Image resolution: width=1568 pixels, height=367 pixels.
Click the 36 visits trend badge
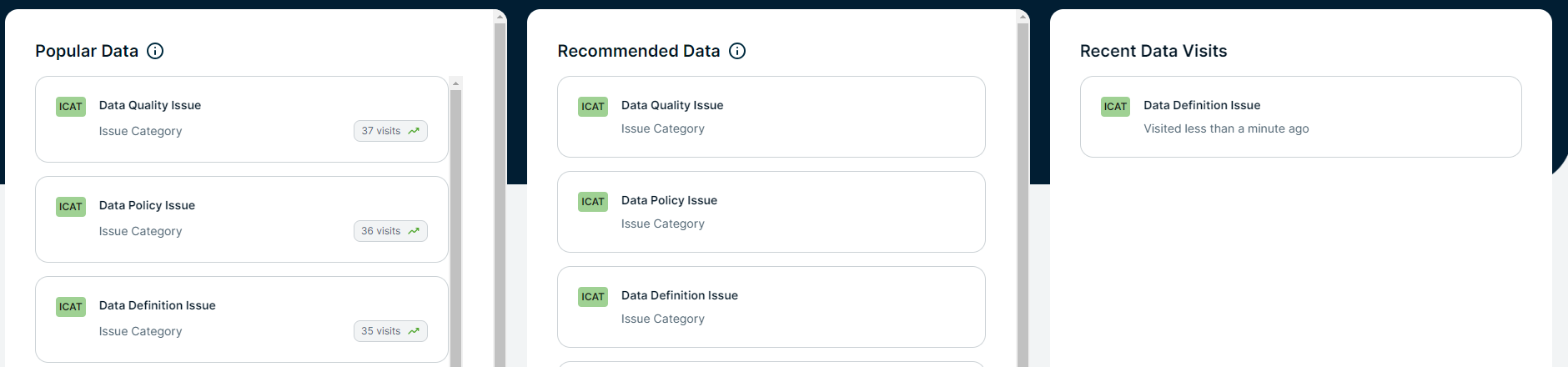[390, 231]
